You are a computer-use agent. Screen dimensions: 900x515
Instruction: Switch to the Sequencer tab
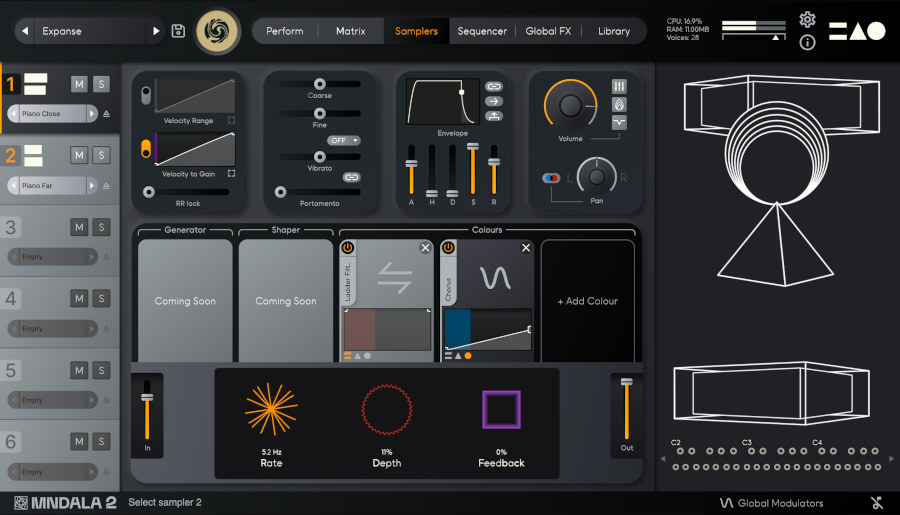click(482, 31)
